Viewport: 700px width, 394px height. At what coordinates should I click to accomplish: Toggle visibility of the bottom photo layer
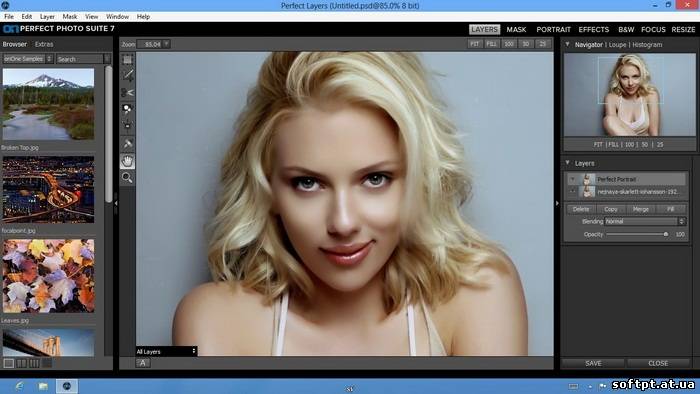click(572, 192)
